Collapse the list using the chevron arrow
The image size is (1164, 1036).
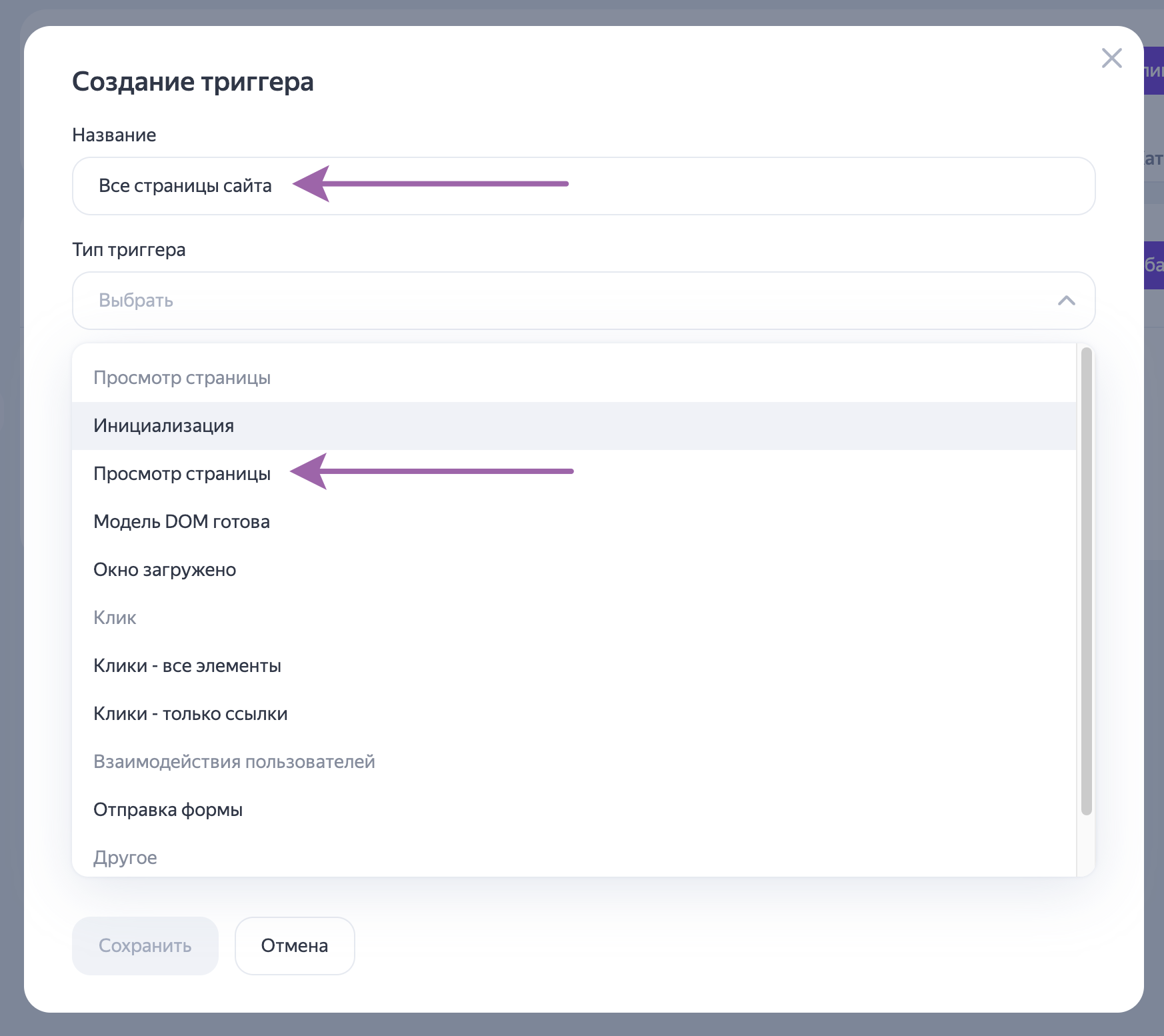click(x=1066, y=301)
